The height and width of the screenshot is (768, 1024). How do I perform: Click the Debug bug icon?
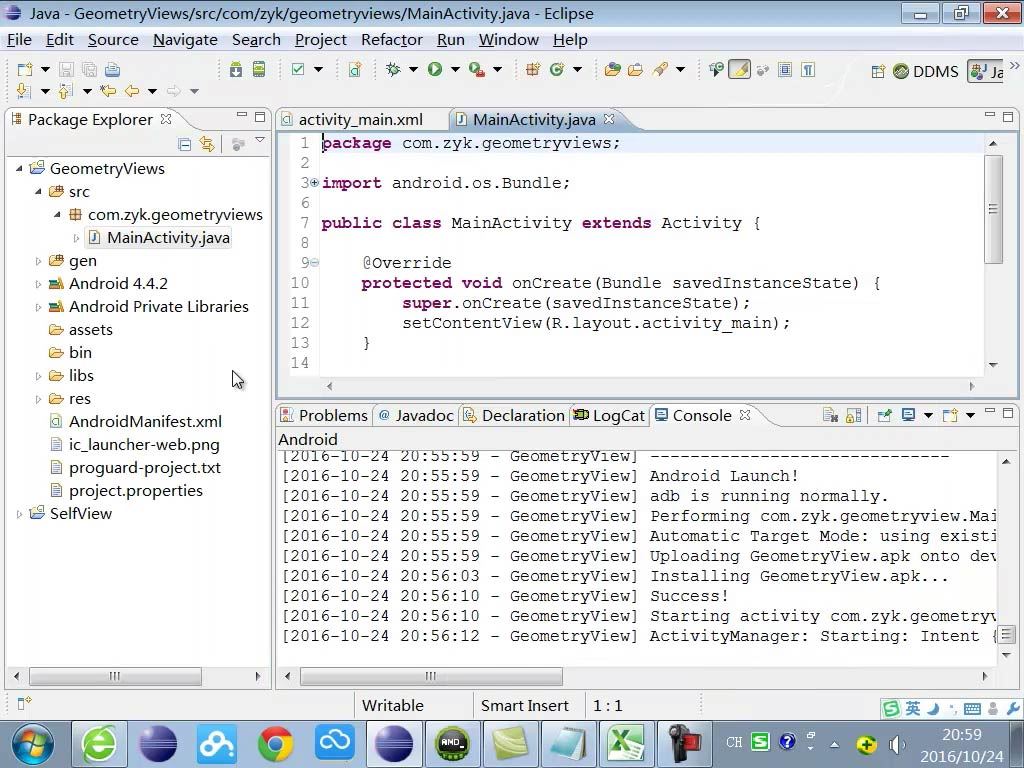(393, 70)
